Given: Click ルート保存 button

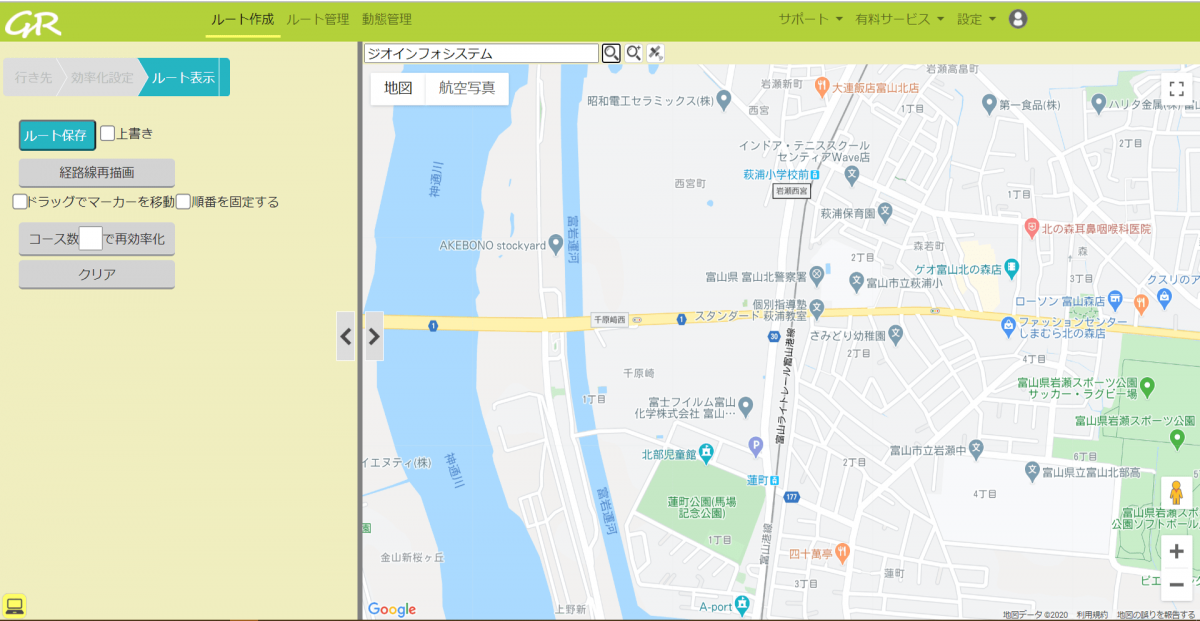Looking at the screenshot, I should coord(57,135).
